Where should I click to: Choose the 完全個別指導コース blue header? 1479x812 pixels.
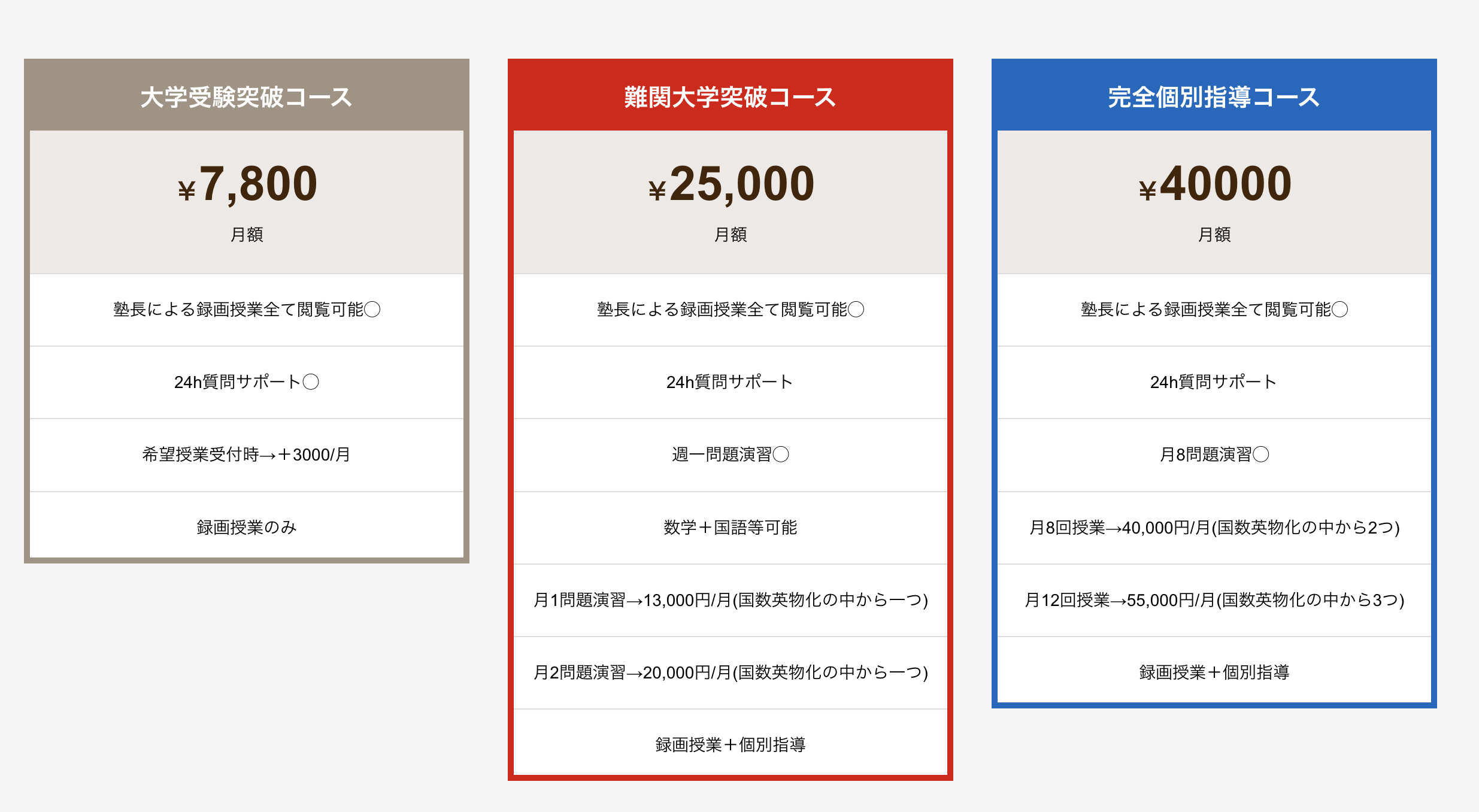coord(1214,97)
